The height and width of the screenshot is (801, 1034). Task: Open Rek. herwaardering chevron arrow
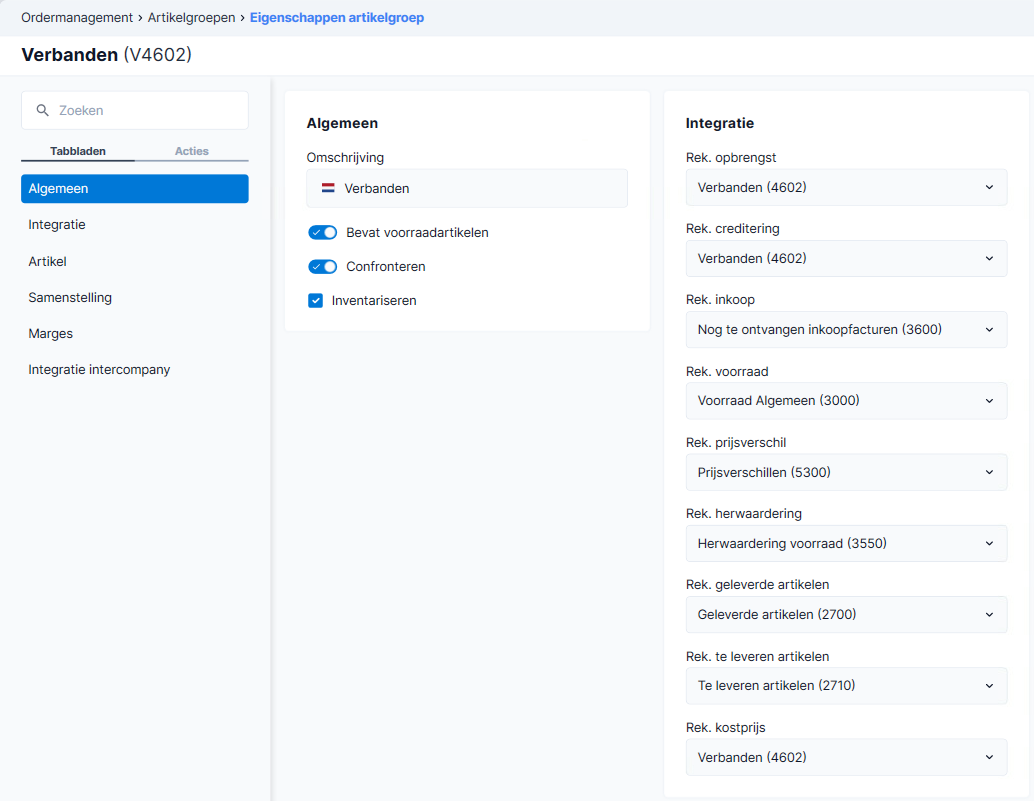point(989,543)
